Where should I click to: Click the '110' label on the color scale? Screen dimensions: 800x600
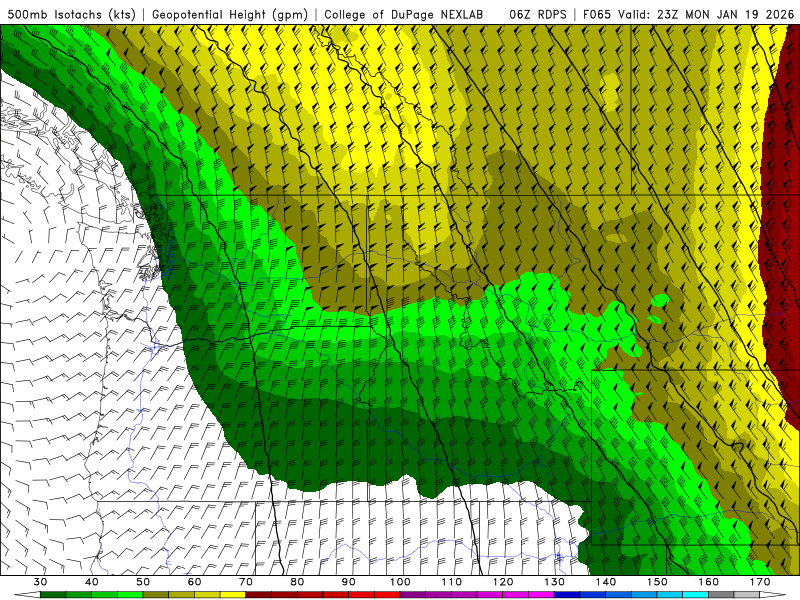452,582
